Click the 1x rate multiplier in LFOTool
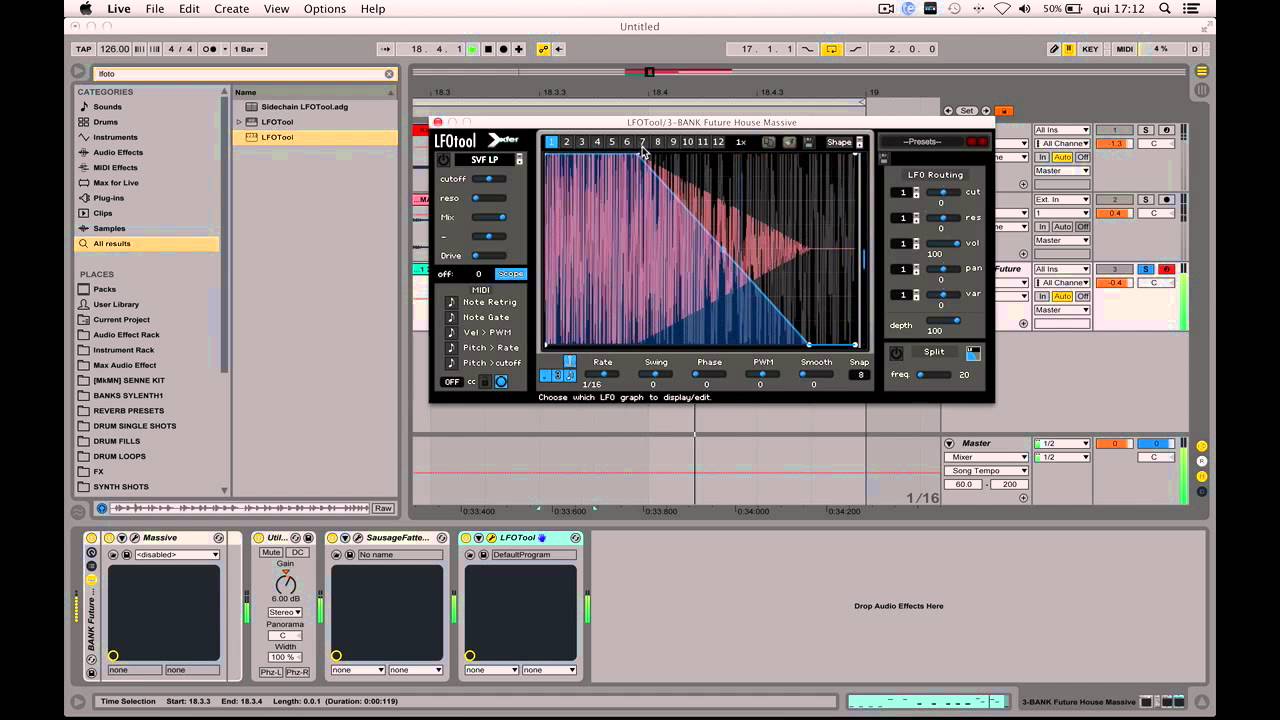1280x720 pixels. (741, 142)
